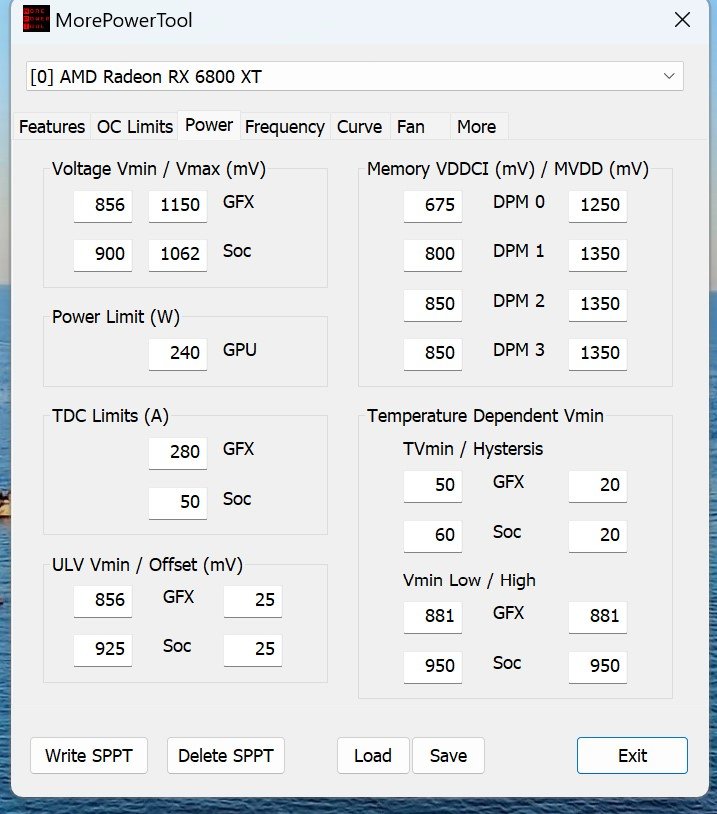Edit the GFX Hystersis field 20
This screenshot has height=814, width=717.
coord(598,485)
